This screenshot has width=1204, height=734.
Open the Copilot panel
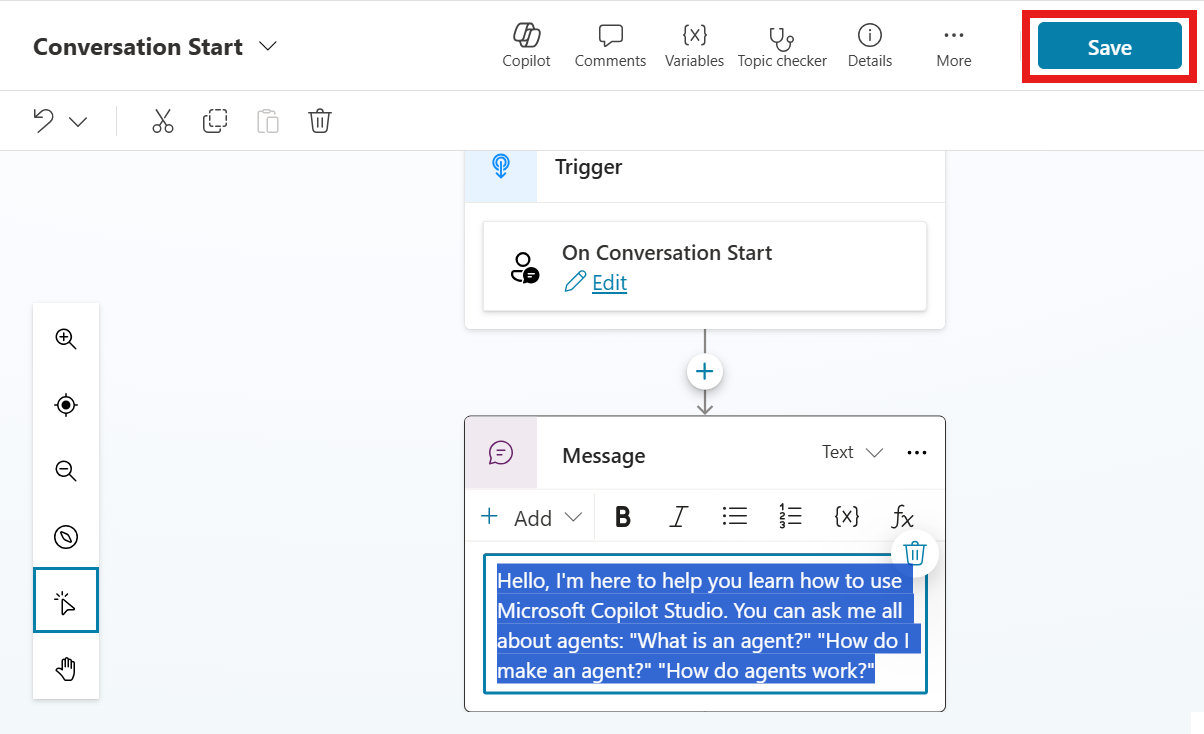pyautogui.click(x=526, y=46)
